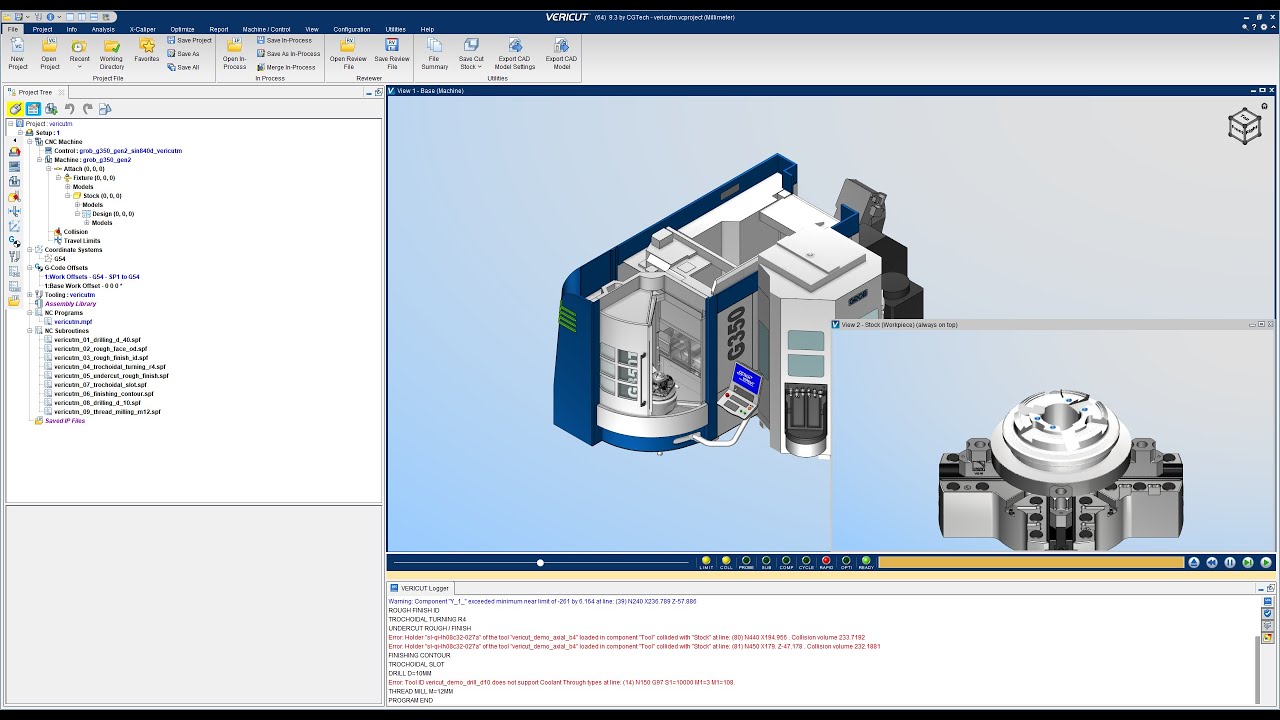This screenshot has height=720, width=1280.
Task: Open the File Summary utility
Action: pyautogui.click(x=434, y=54)
